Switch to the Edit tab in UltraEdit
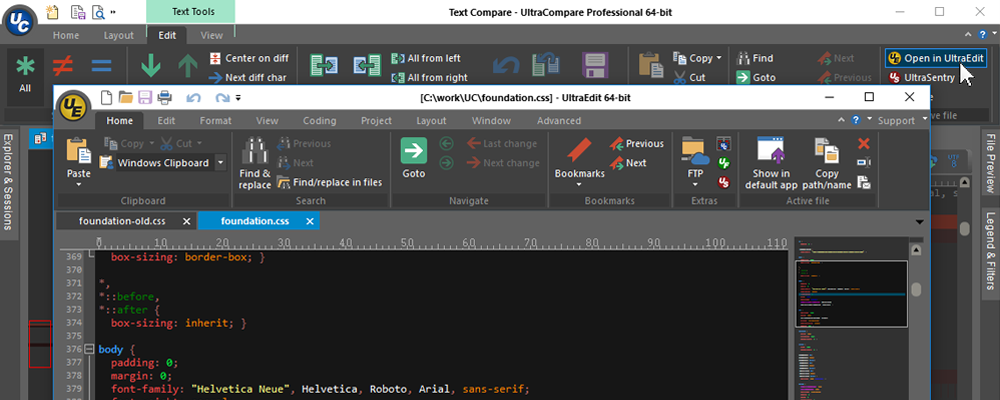This screenshot has width=1000, height=400. [x=166, y=121]
